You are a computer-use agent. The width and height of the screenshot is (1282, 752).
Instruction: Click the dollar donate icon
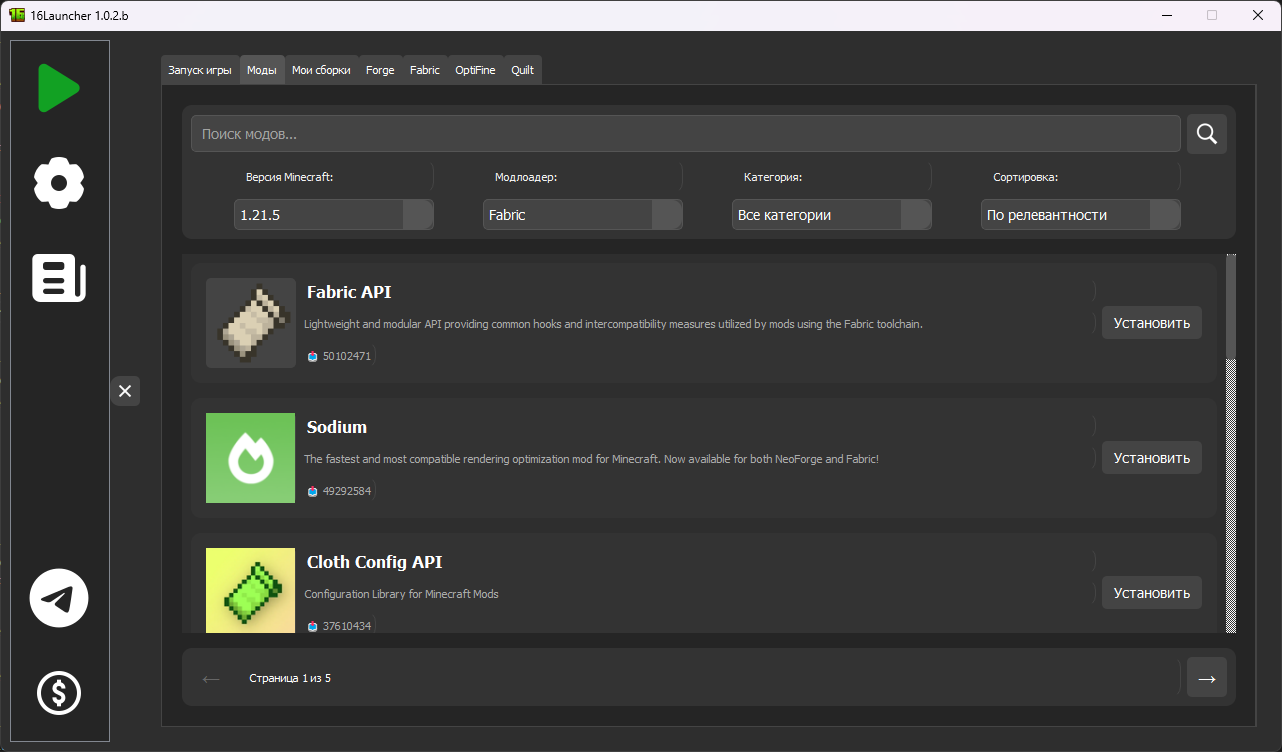59,692
